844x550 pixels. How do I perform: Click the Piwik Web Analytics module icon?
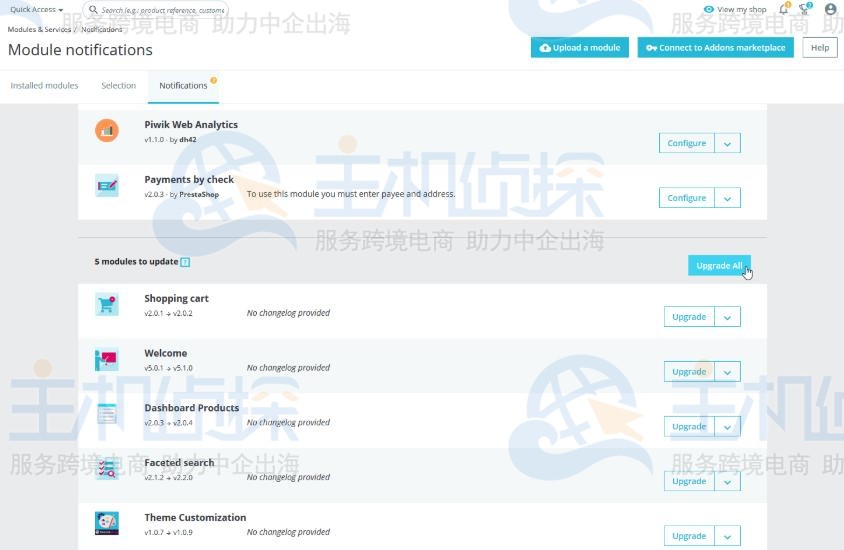pyautogui.click(x=107, y=131)
